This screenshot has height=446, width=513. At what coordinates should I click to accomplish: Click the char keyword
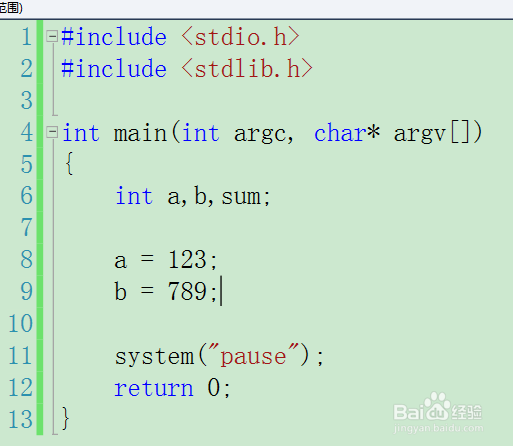(340, 133)
